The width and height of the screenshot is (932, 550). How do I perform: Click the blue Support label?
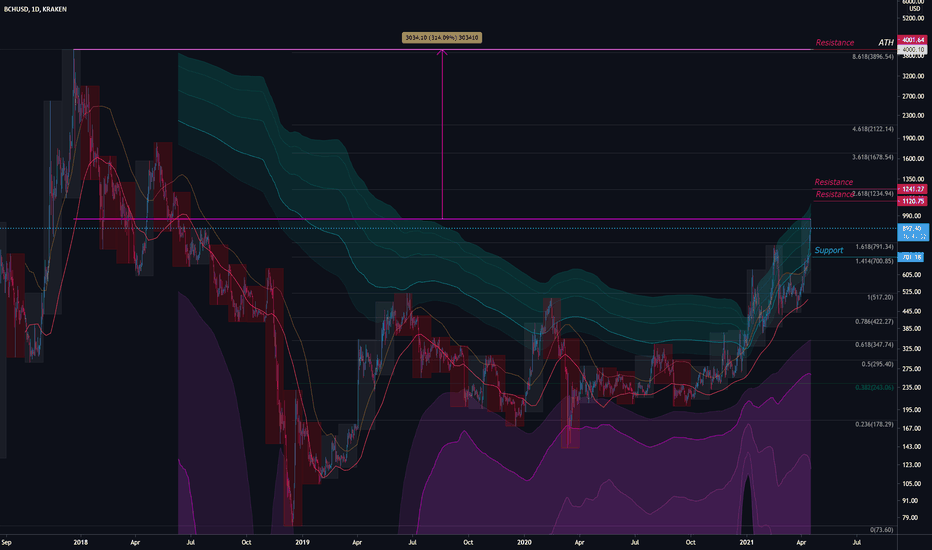(x=829, y=250)
